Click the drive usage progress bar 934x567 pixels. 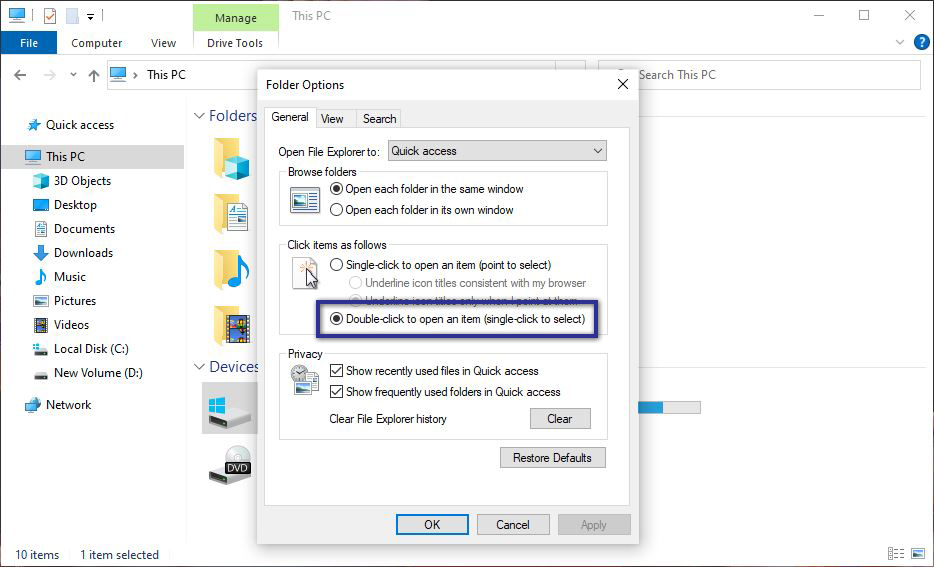point(669,408)
